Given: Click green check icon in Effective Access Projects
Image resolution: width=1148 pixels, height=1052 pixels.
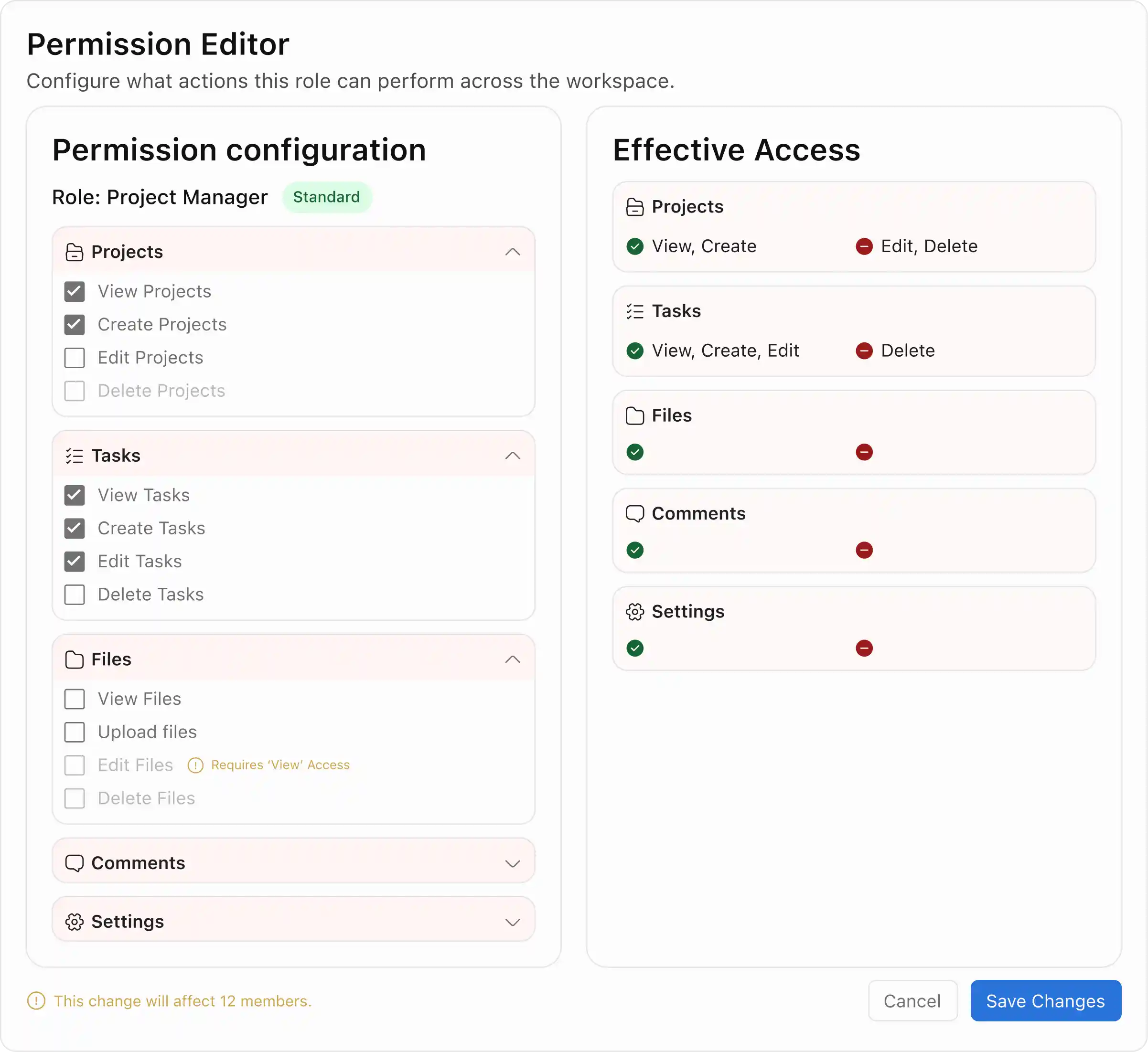Looking at the screenshot, I should pos(635,246).
